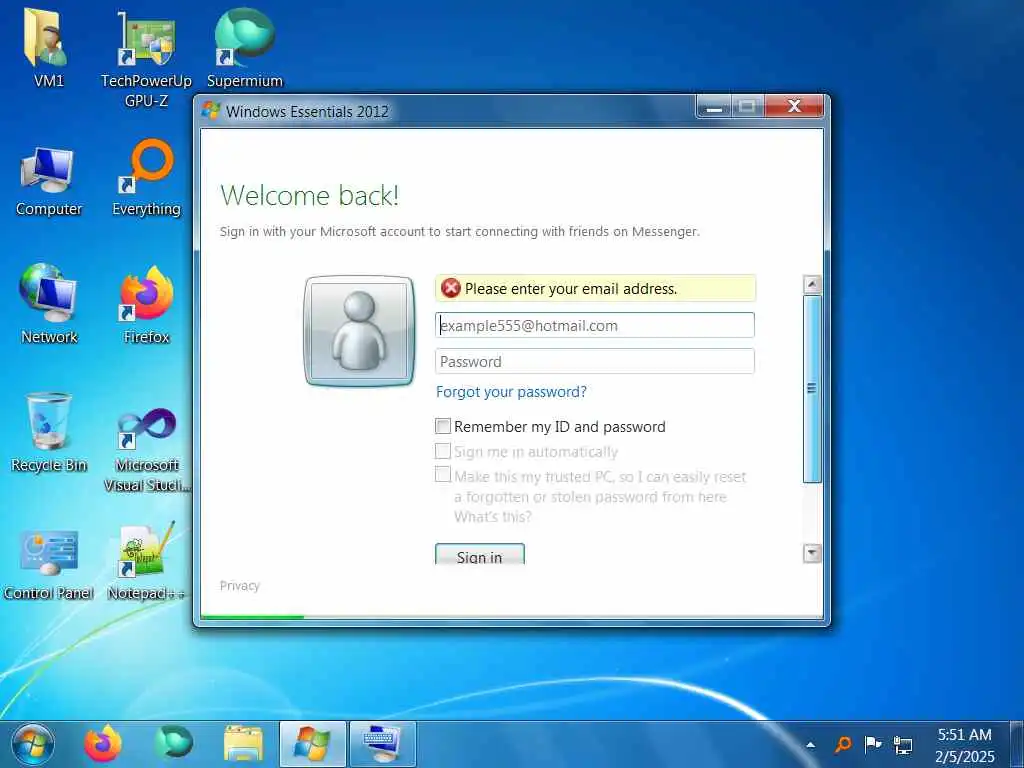Toggle Make this my trusted PC checkbox

[443, 474]
